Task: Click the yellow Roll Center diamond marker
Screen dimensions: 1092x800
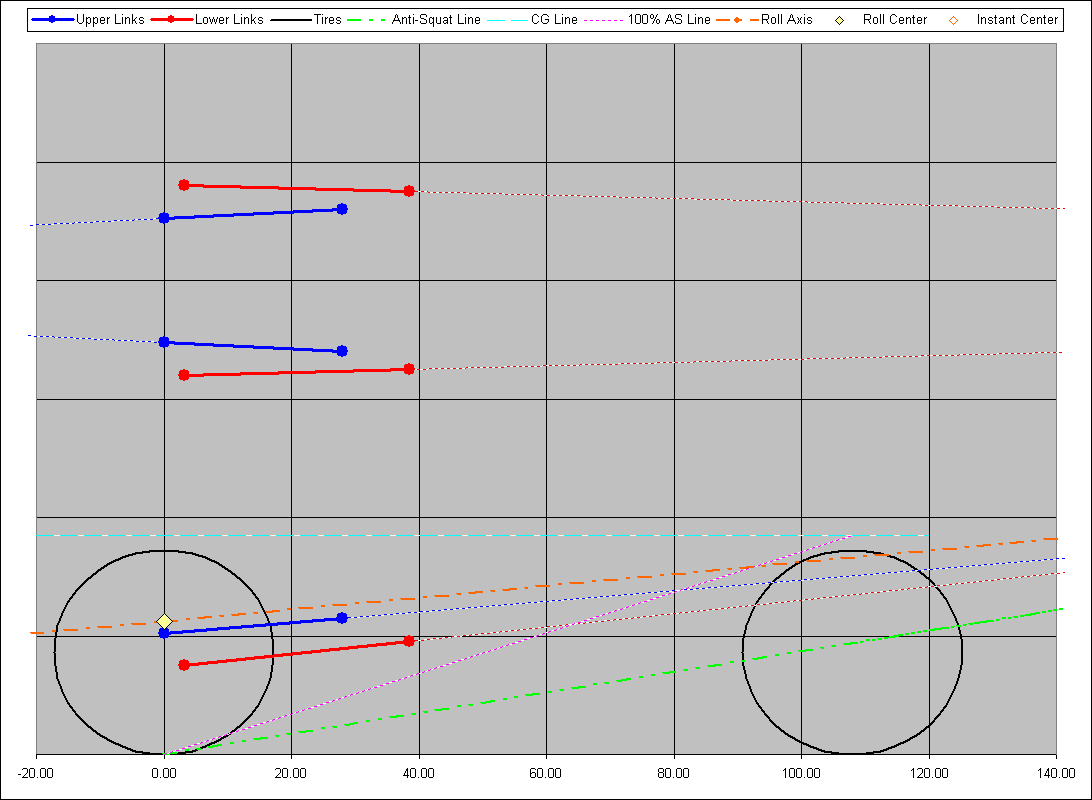Action: click(x=164, y=620)
